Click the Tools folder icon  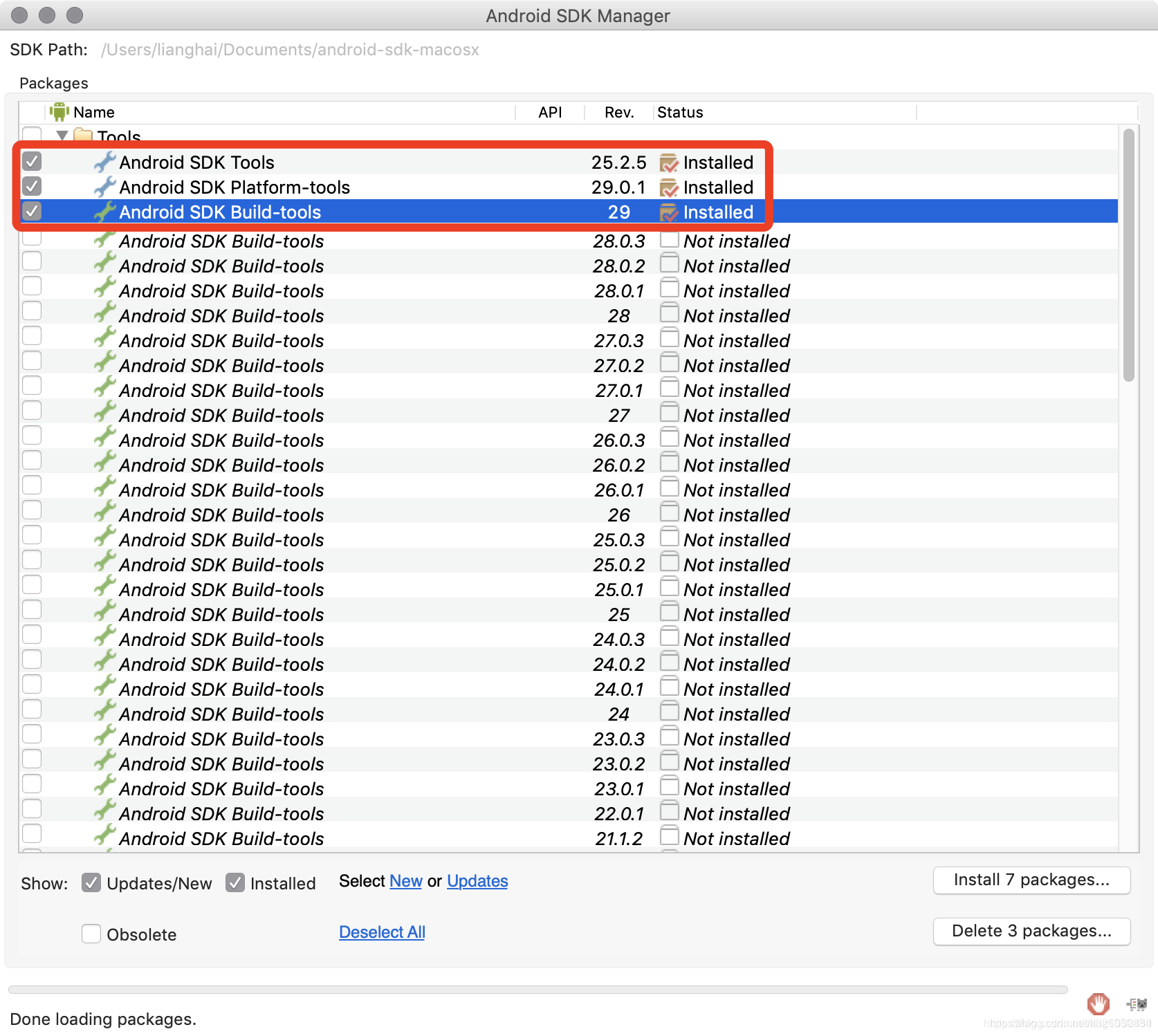84,136
